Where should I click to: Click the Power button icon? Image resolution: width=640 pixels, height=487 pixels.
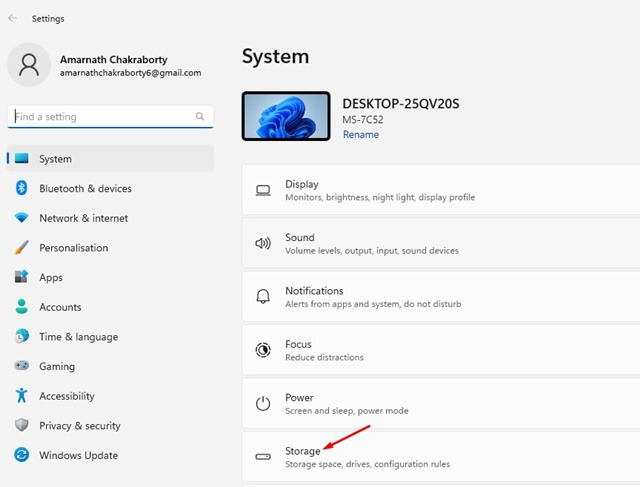(x=263, y=403)
